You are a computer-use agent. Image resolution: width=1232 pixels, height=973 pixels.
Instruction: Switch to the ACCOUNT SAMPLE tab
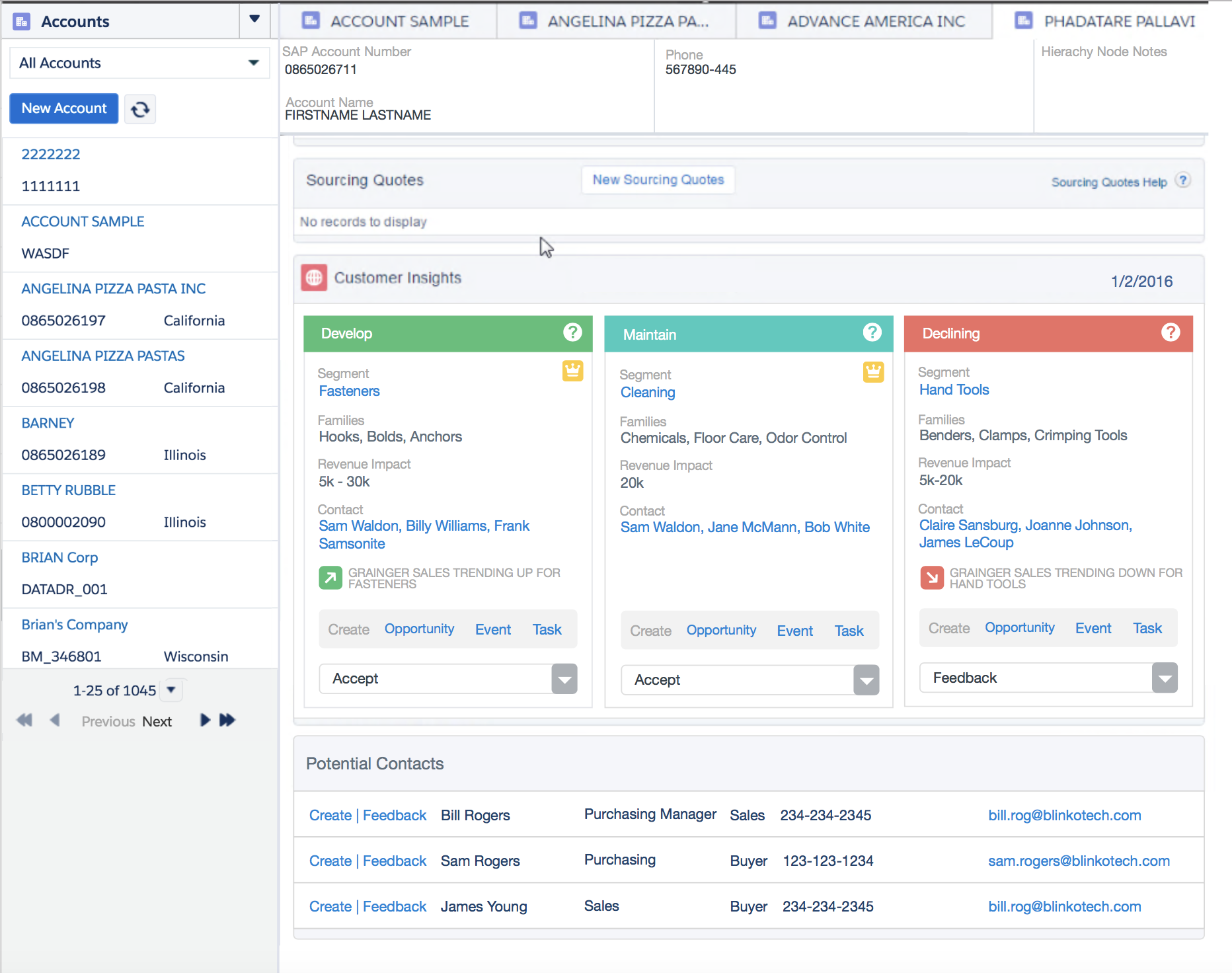click(x=388, y=21)
